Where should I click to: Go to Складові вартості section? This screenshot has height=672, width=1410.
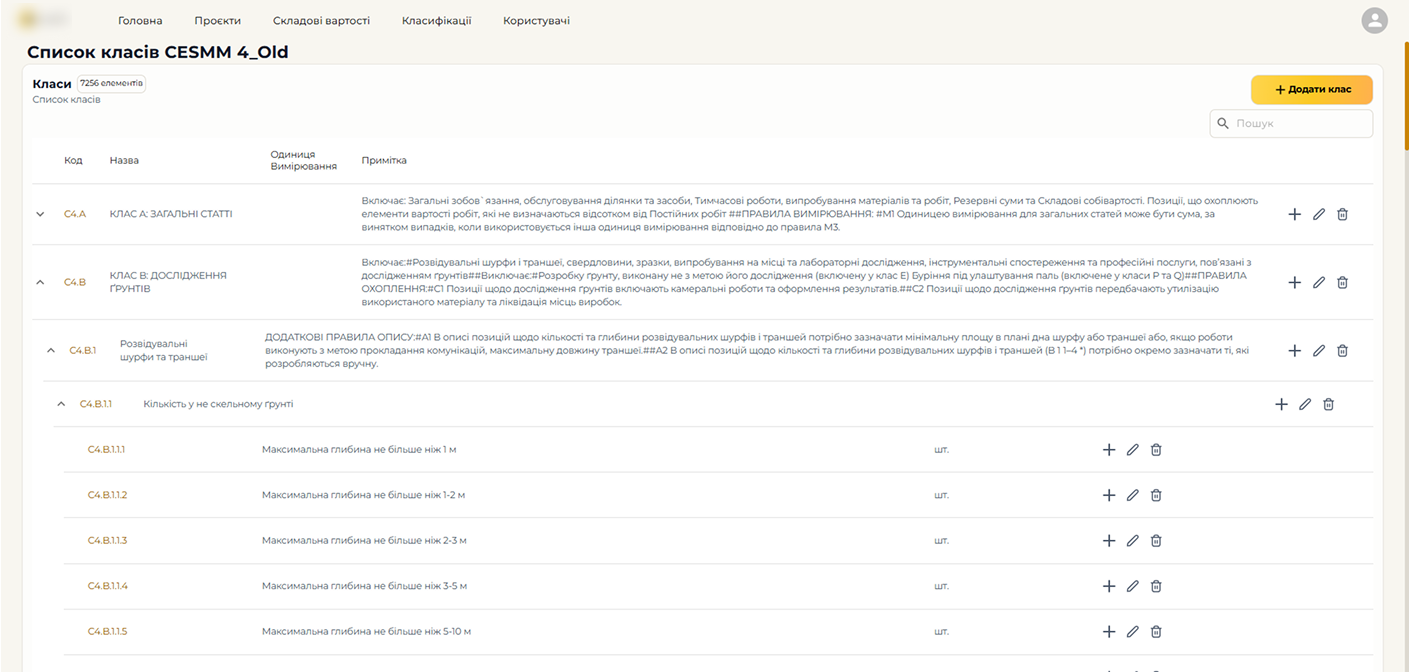[x=321, y=20]
